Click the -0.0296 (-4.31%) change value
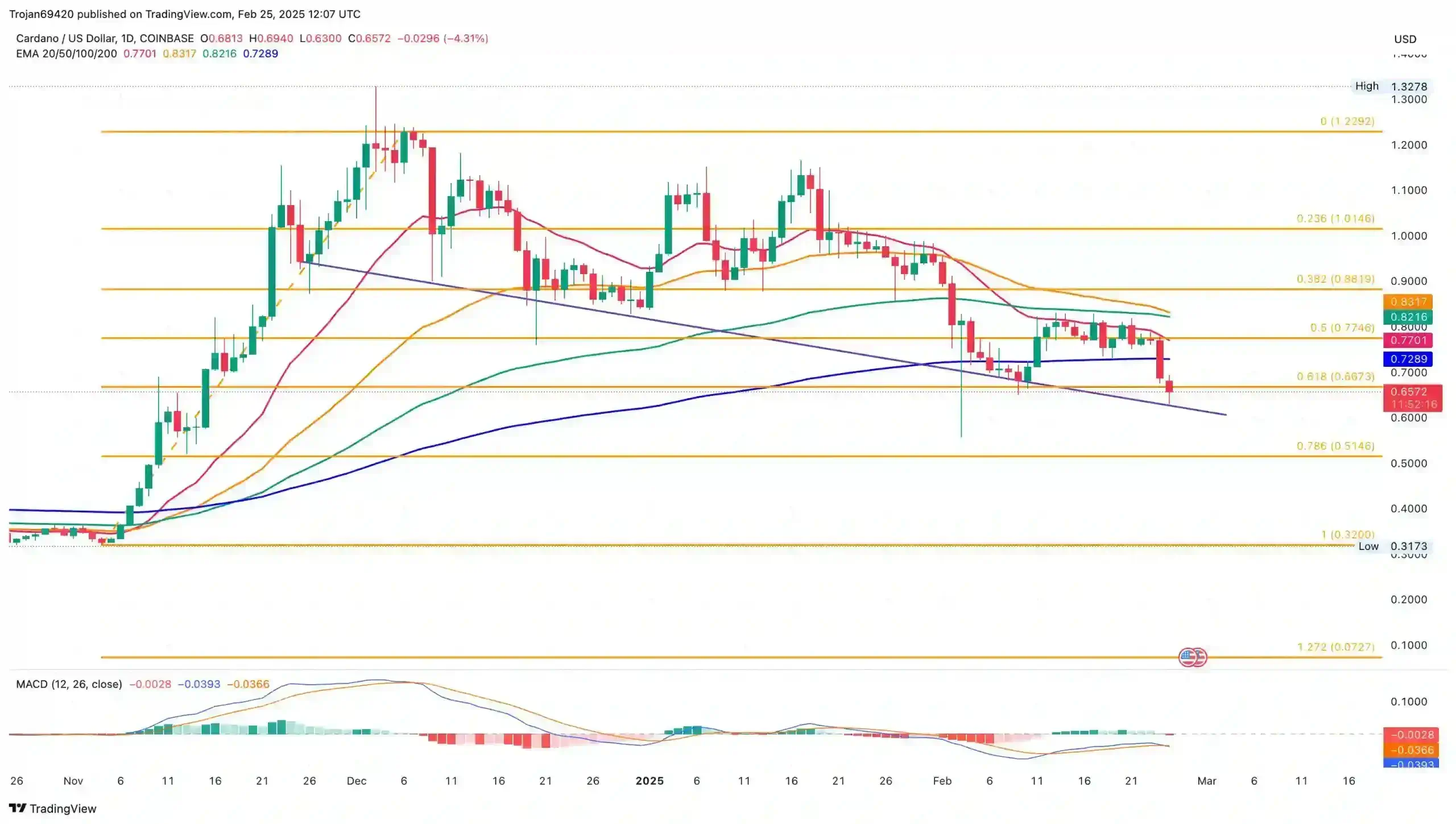The height and width of the screenshot is (824, 1456). click(x=442, y=38)
